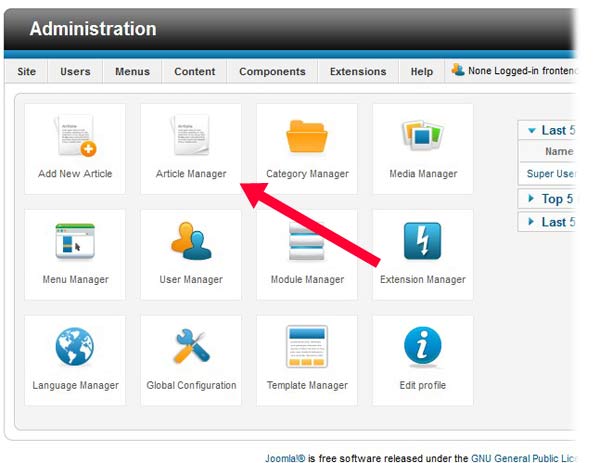Screen dimensions: 600x463
Task: Click the Media Manager label
Action: coord(423,174)
